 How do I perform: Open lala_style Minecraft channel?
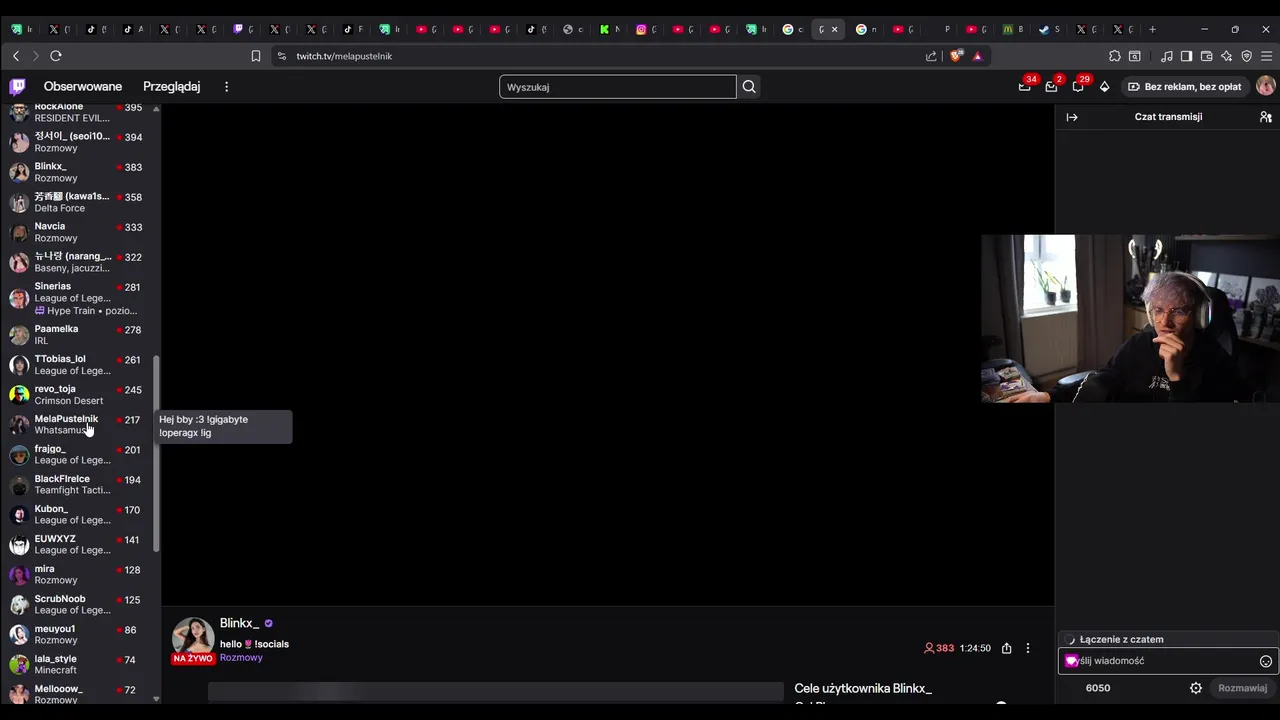pos(79,664)
